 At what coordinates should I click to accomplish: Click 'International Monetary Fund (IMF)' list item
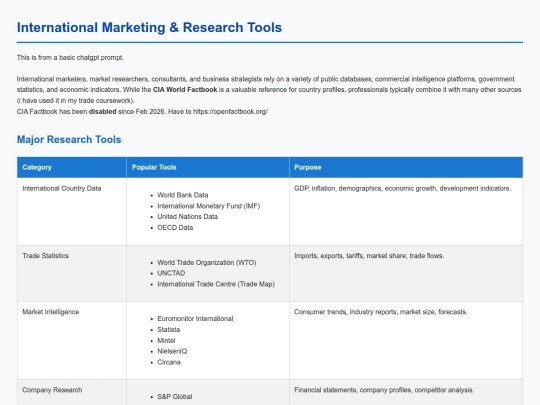[x=208, y=206]
